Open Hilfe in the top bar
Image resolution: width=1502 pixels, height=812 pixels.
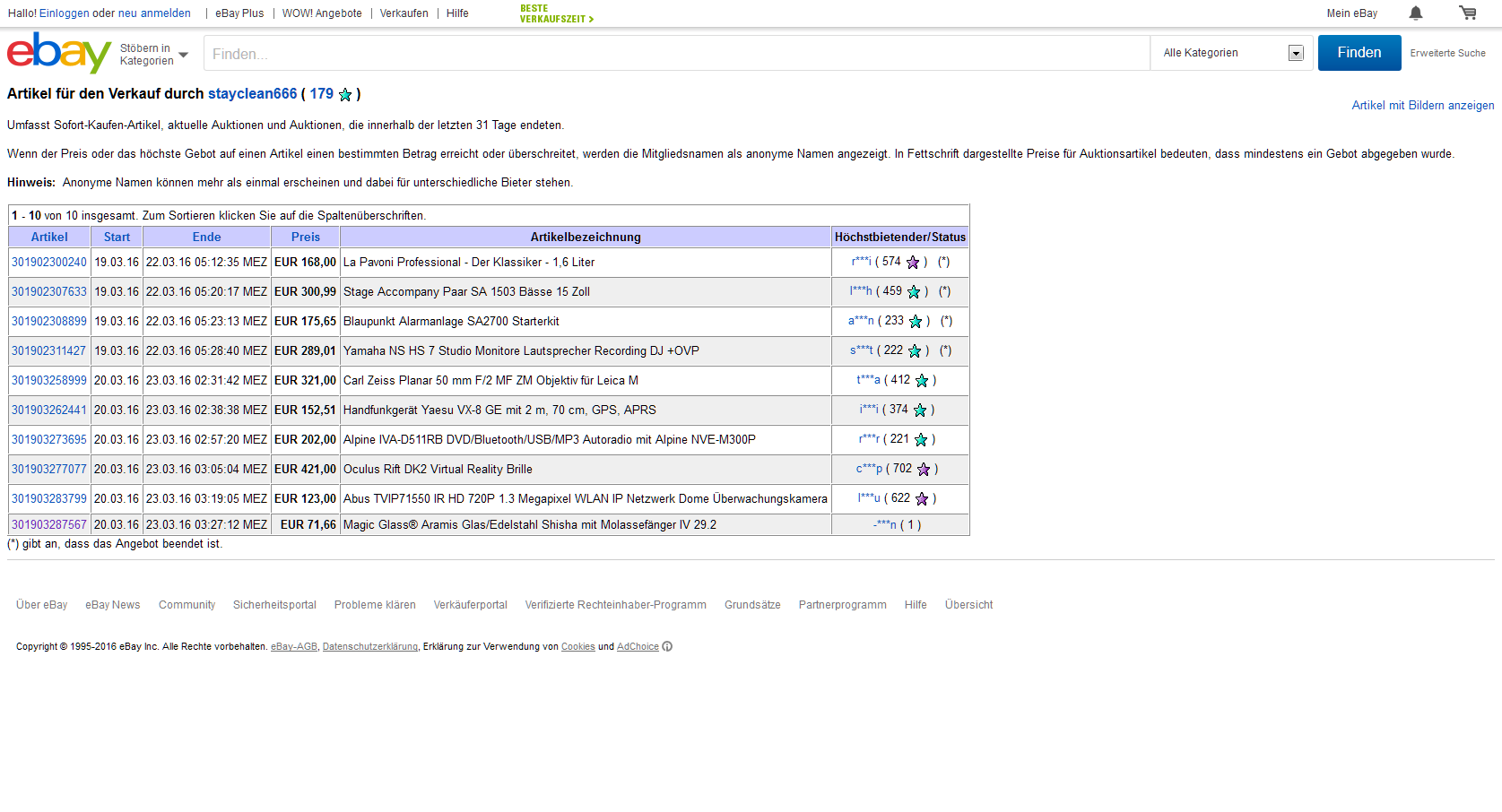[457, 13]
